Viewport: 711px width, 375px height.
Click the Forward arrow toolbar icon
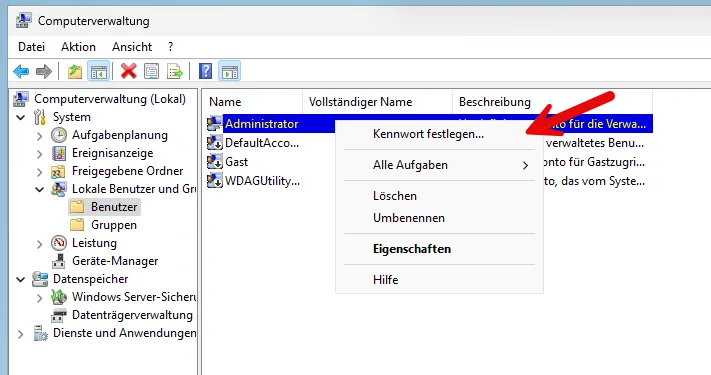click(x=44, y=71)
